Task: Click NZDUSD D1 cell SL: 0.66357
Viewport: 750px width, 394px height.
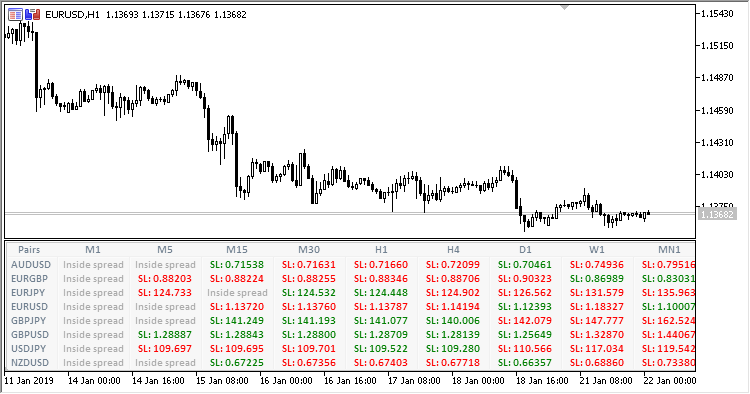Action: (525, 362)
